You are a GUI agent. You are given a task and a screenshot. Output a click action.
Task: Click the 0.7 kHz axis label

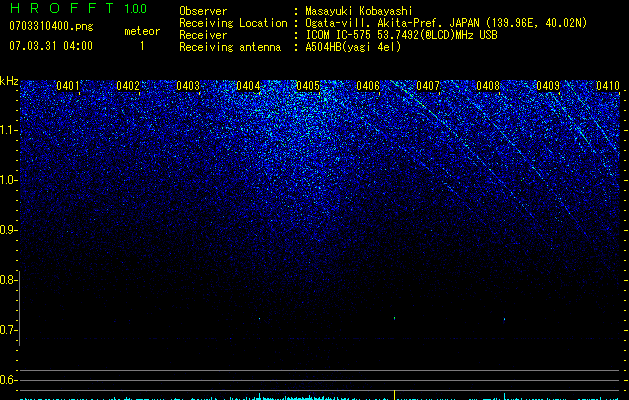[8, 330]
